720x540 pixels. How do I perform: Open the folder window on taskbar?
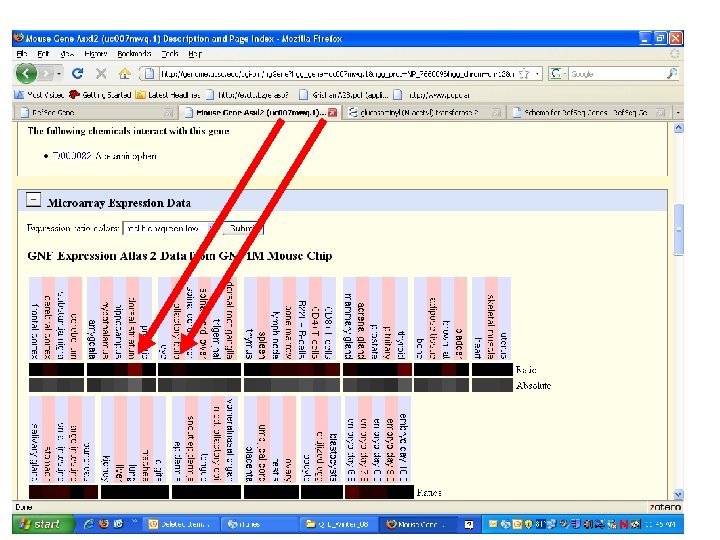point(338,524)
